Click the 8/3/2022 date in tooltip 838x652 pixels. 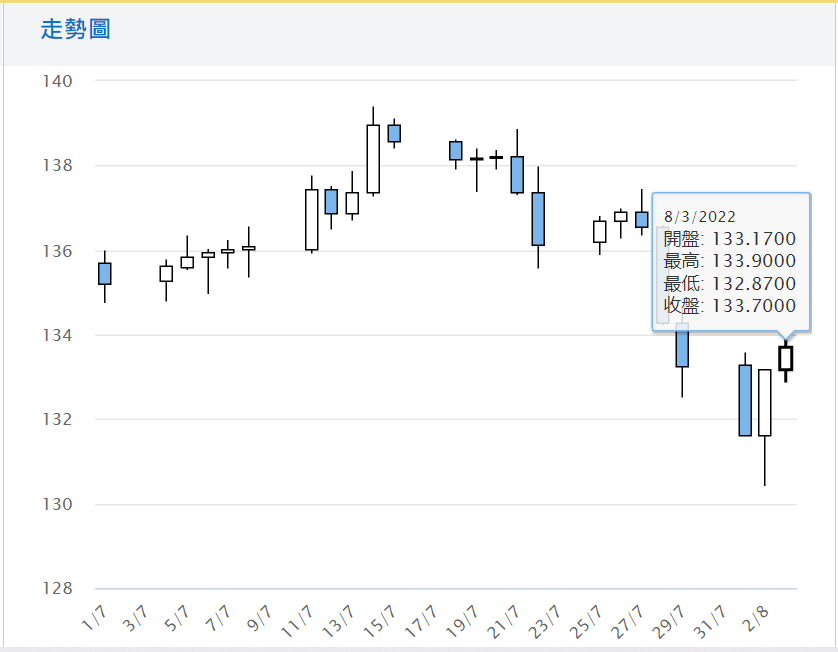(x=700, y=216)
